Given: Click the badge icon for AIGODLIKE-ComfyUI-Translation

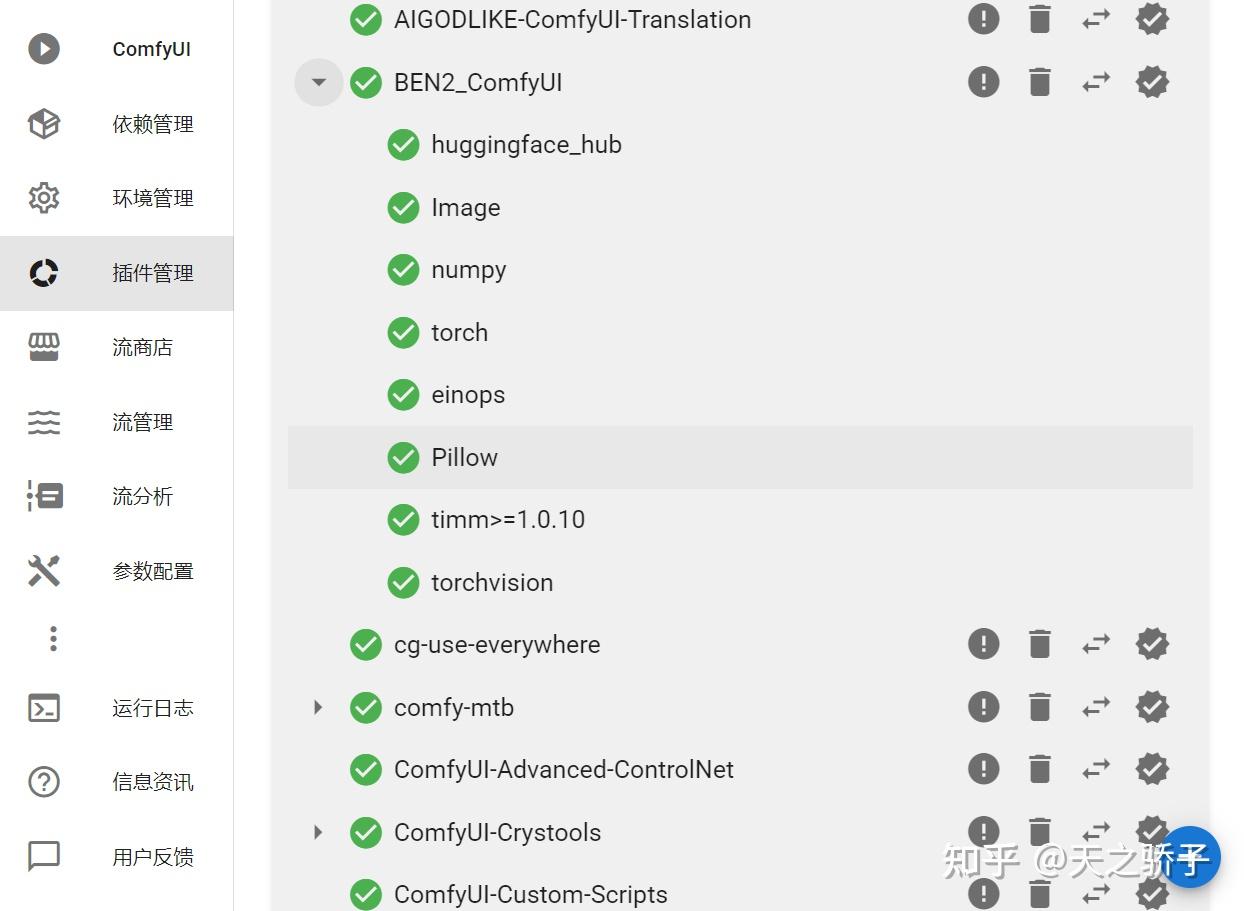Looking at the screenshot, I should click(x=1151, y=19).
